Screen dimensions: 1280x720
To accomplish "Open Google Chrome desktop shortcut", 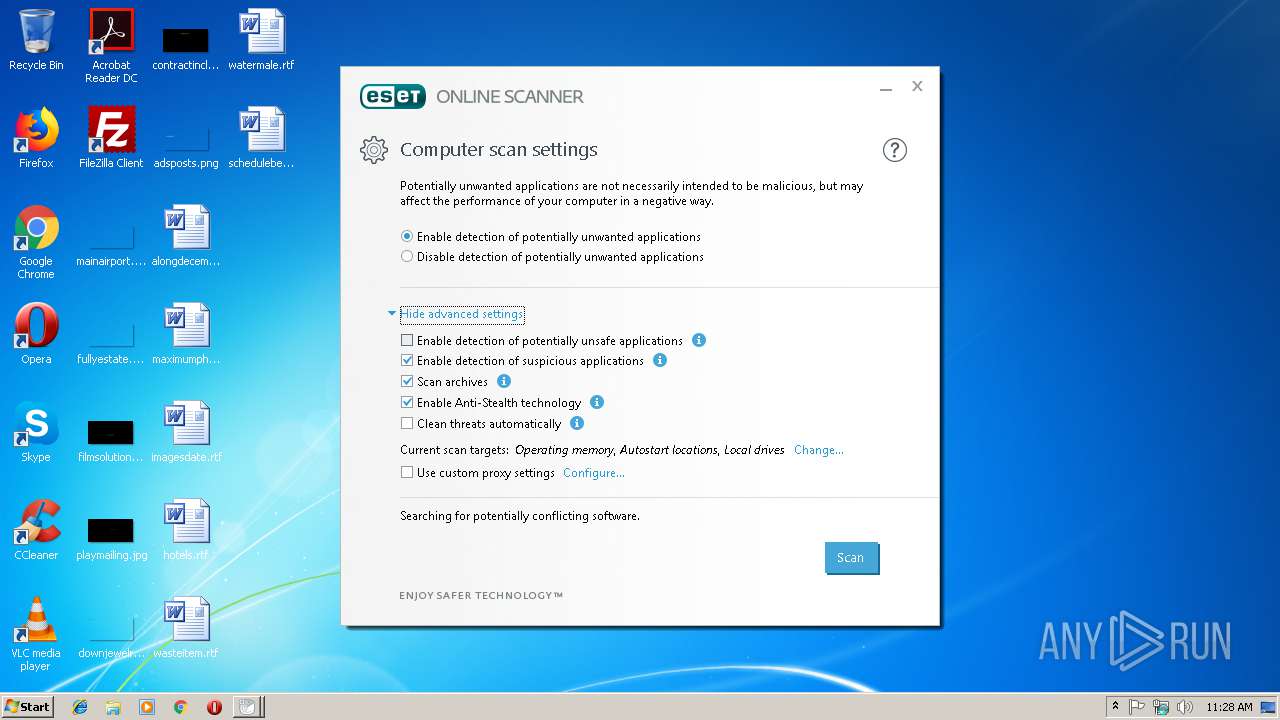I will point(36,242).
